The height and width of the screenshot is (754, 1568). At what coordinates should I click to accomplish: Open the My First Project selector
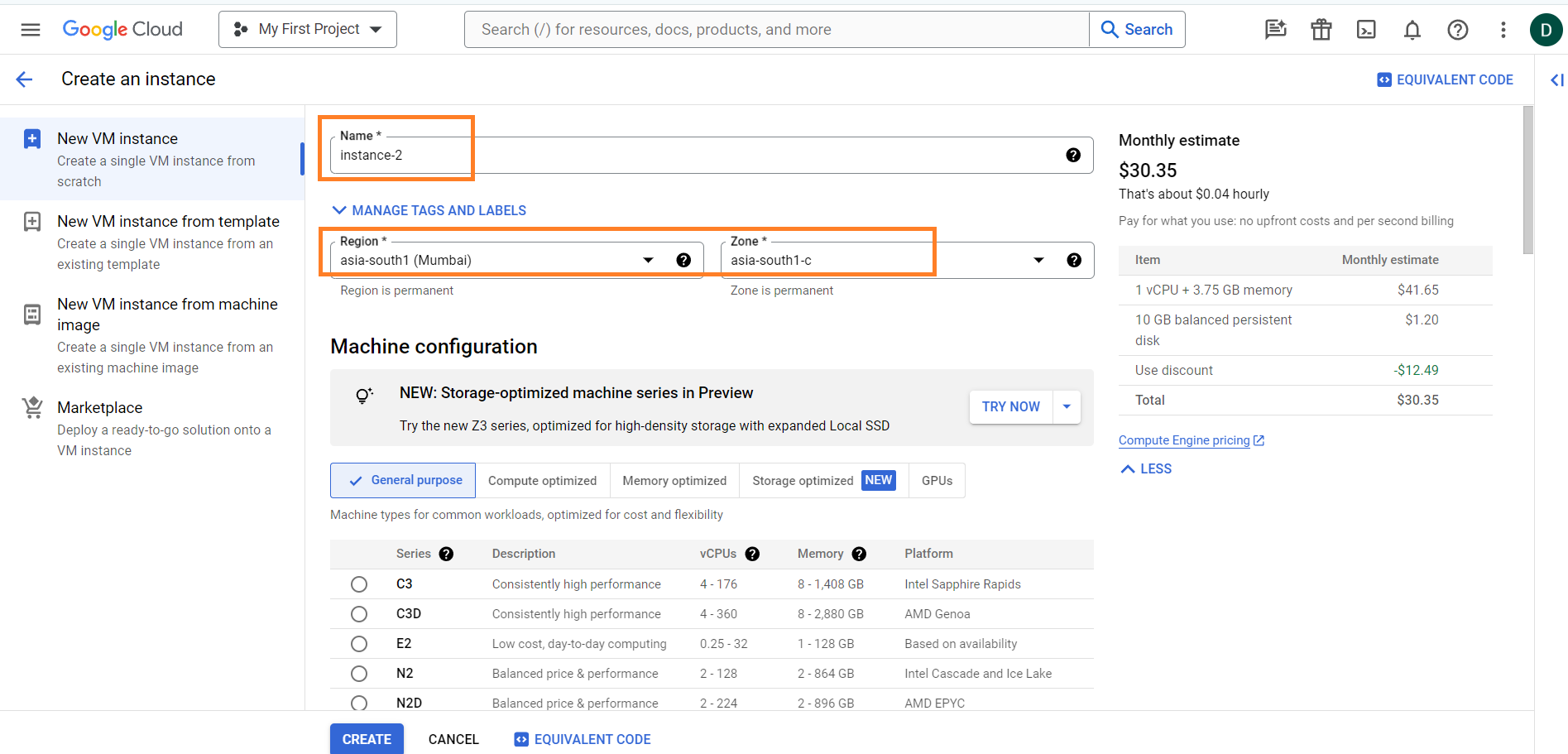308,30
